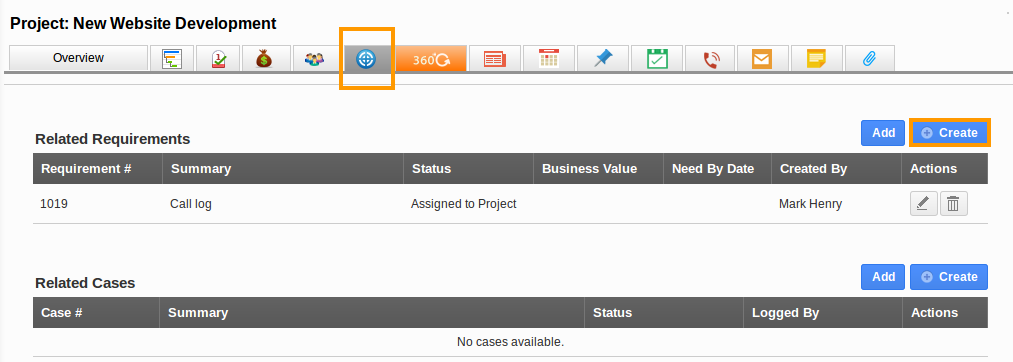The image size is (1013, 362).
Task: Select the blue target requirements tab
Action: [366, 59]
